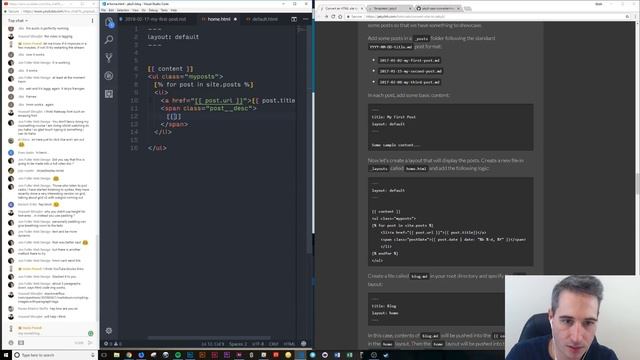Click the browser forward arrow

coord(326,17)
